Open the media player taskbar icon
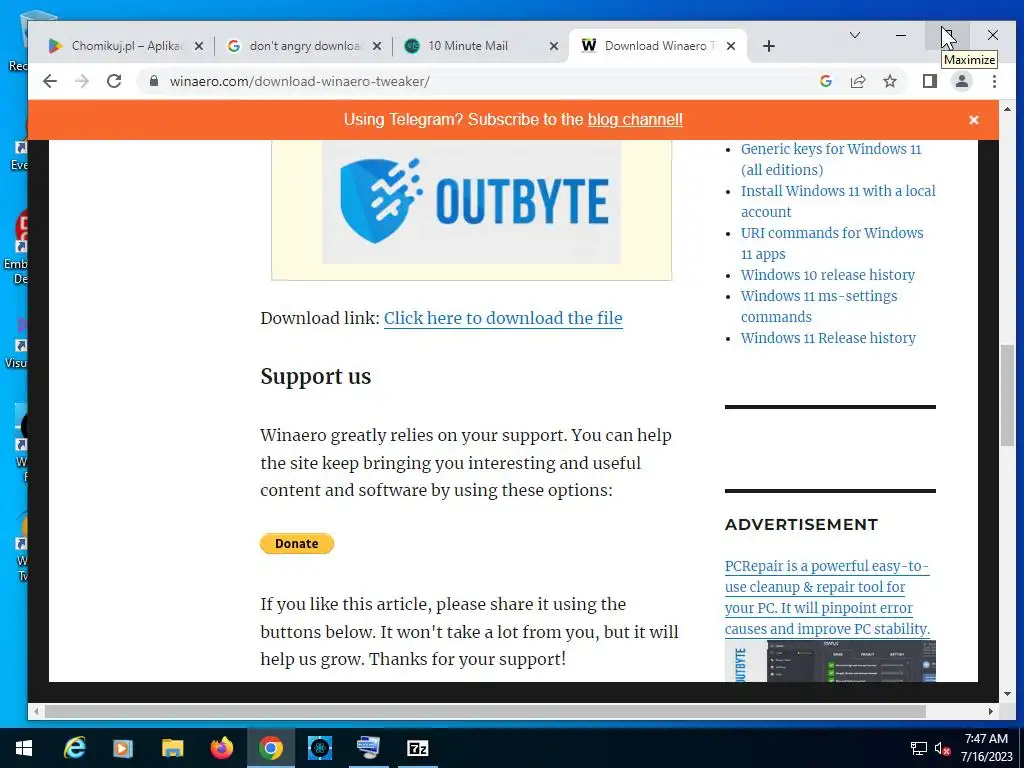This screenshot has width=1024, height=768. click(x=123, y=748)
